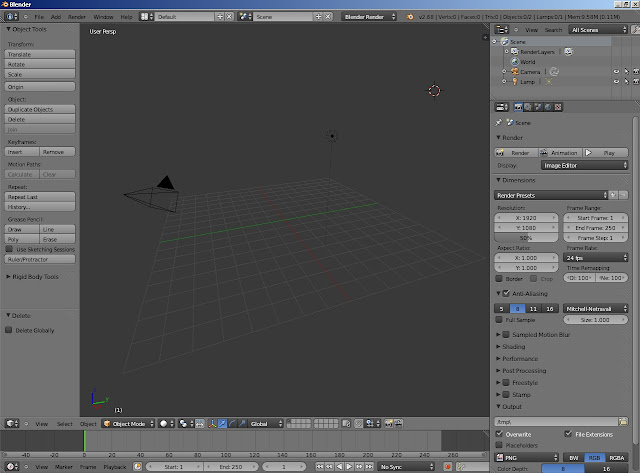Open the Object Mode dropdown
640x473 pixels.
[128, 424]
